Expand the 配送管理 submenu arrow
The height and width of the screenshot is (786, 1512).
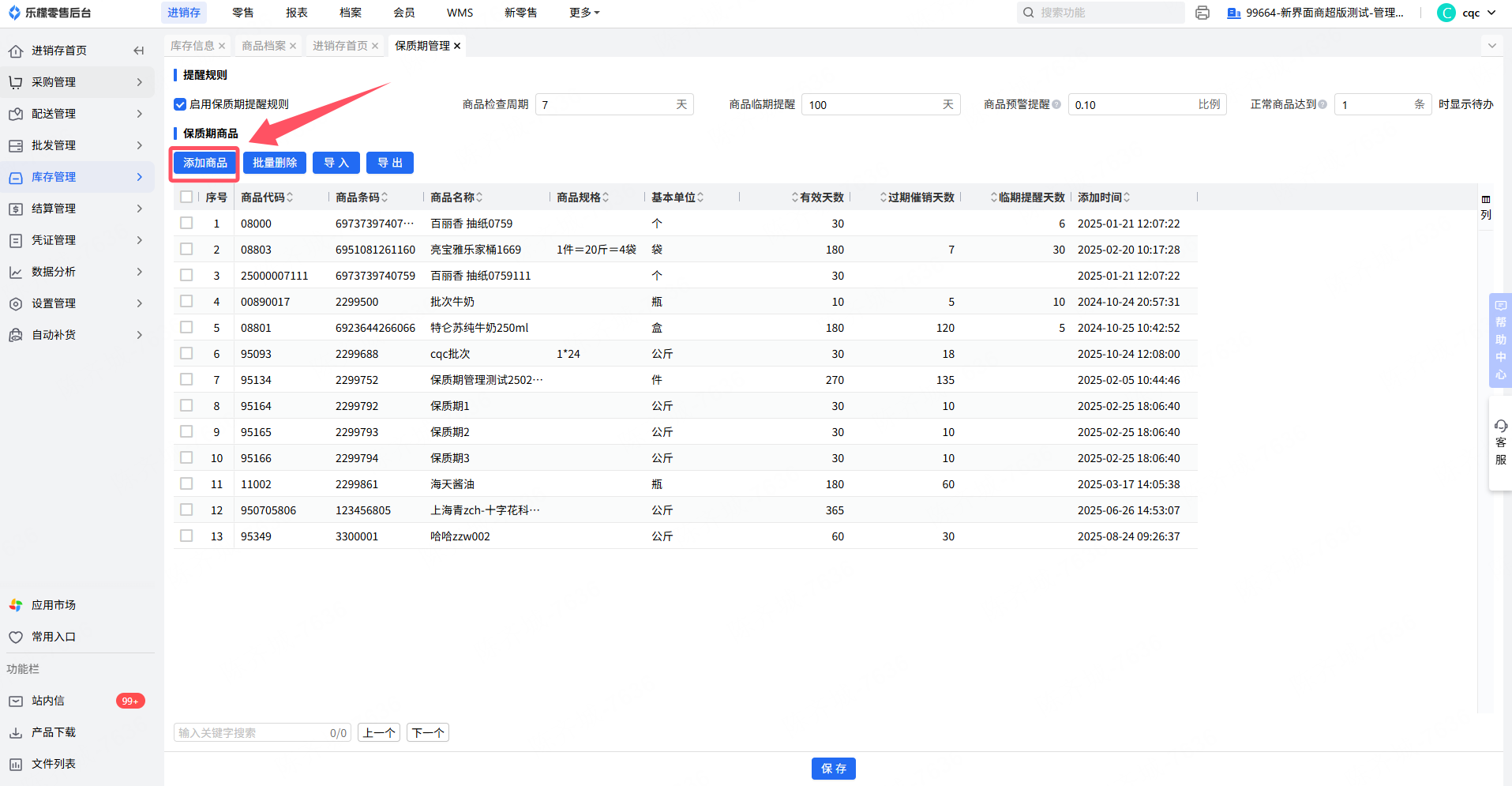140,114
